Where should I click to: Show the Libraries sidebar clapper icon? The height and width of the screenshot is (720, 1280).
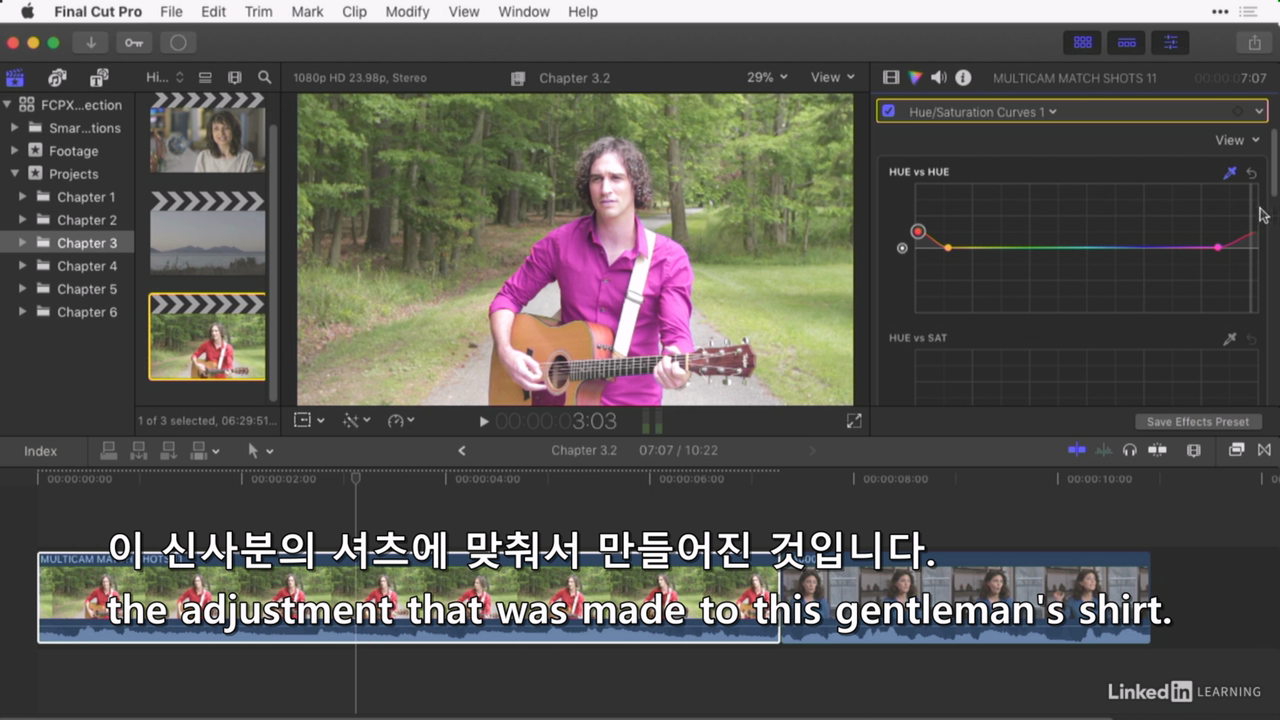(x=15, y=77)
